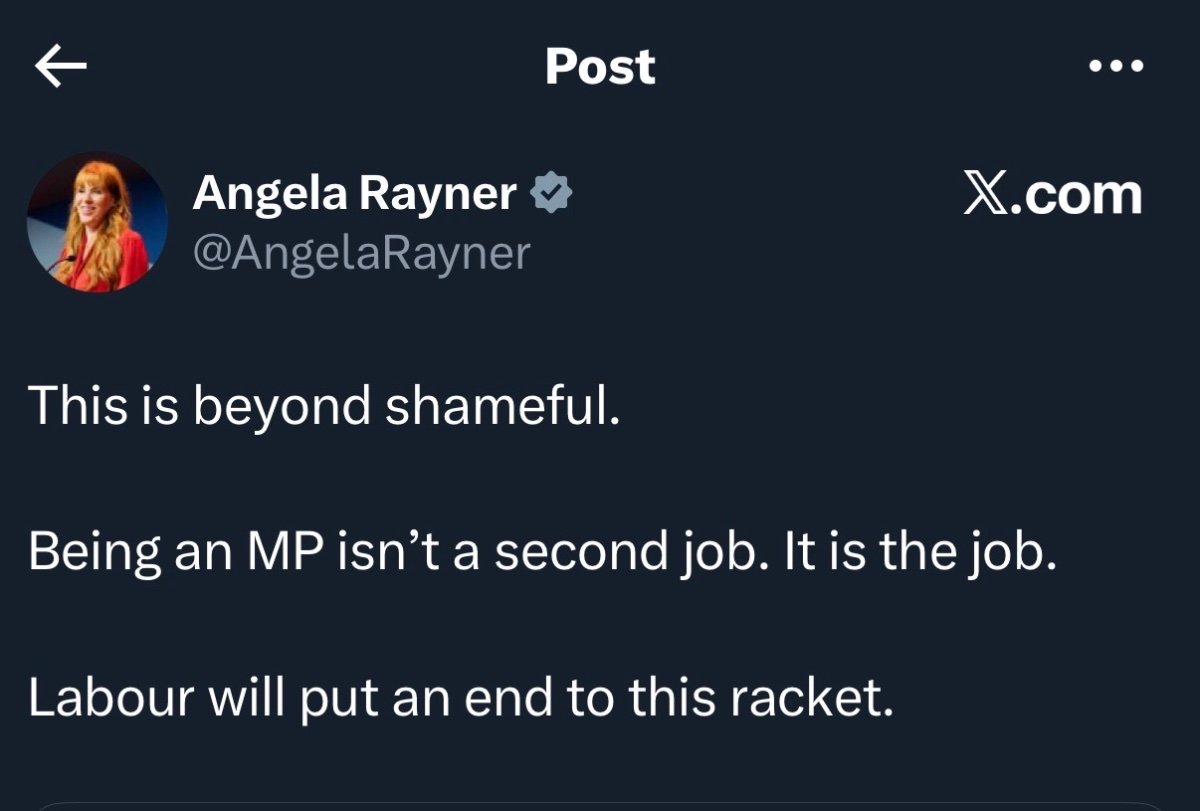Visit the @AngelaRayner handle link
This screenshot has height=811, width=1200.
pyautogui.click(x=360, y=254)
